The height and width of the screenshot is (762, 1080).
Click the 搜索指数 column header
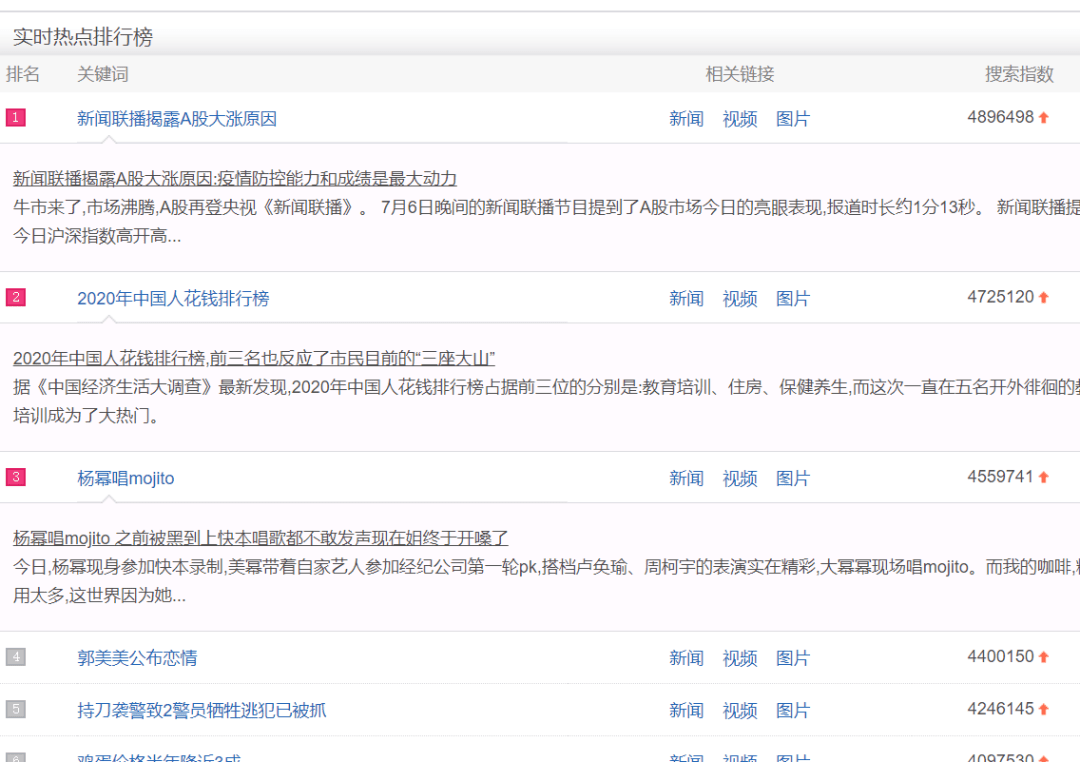coord(1019,74)
